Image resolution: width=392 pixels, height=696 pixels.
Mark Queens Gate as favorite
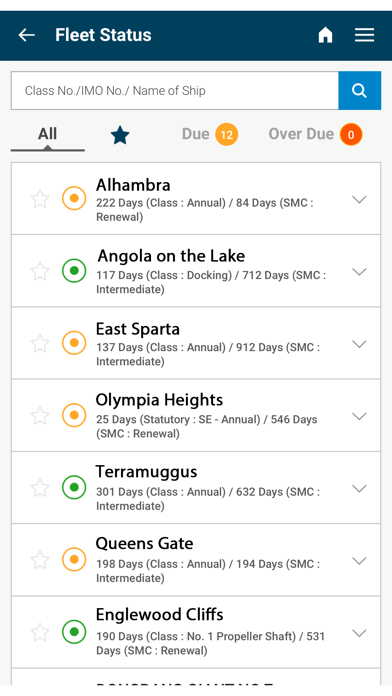pos(40,560)
